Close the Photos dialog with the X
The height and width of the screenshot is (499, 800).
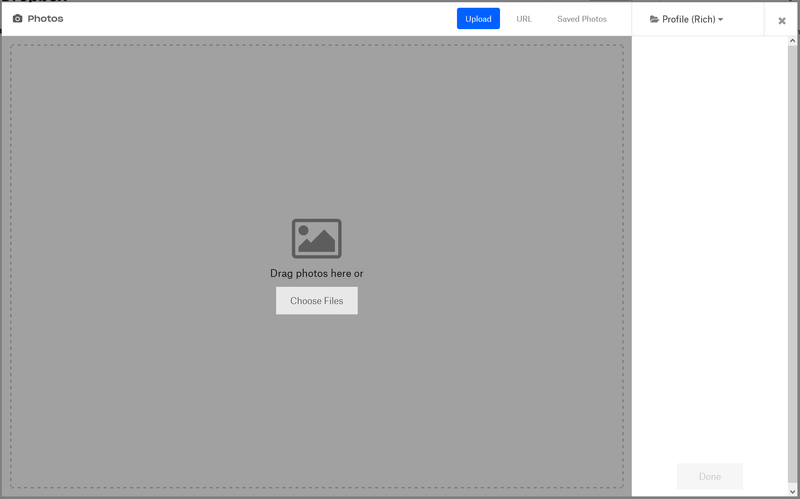pos(782,21)
